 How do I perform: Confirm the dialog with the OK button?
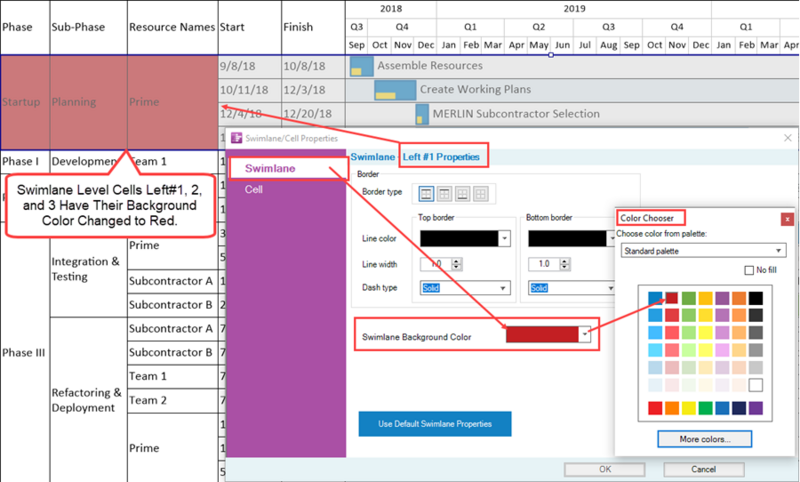point(605,469)
